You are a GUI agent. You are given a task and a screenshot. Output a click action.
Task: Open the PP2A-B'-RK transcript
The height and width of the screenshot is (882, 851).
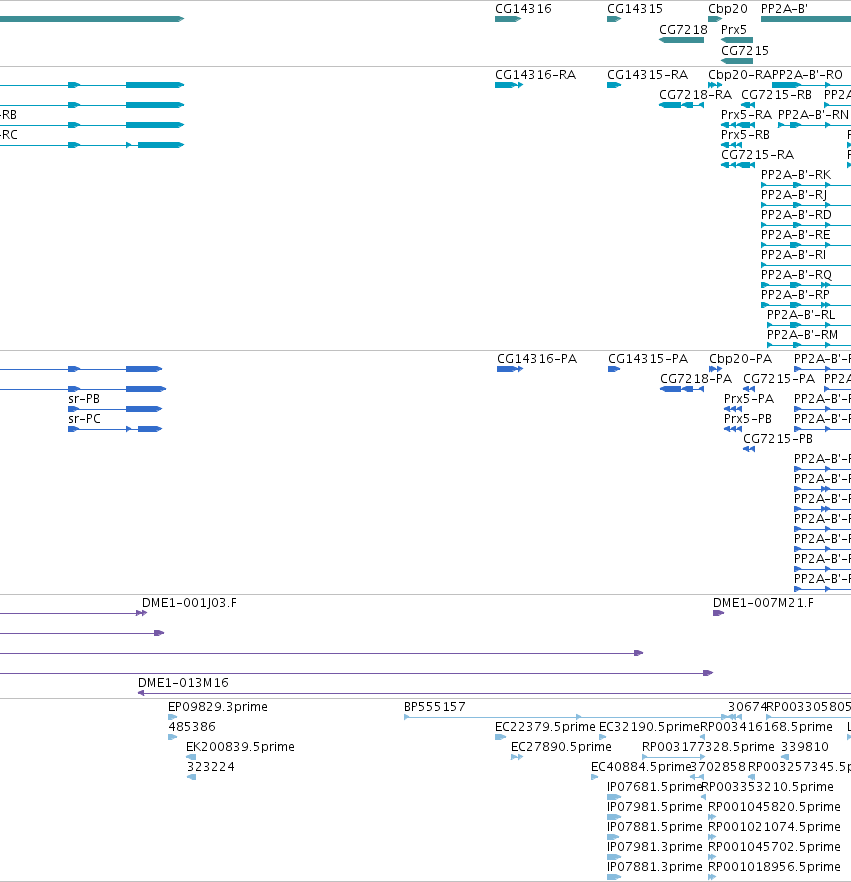tap(805, 185)
